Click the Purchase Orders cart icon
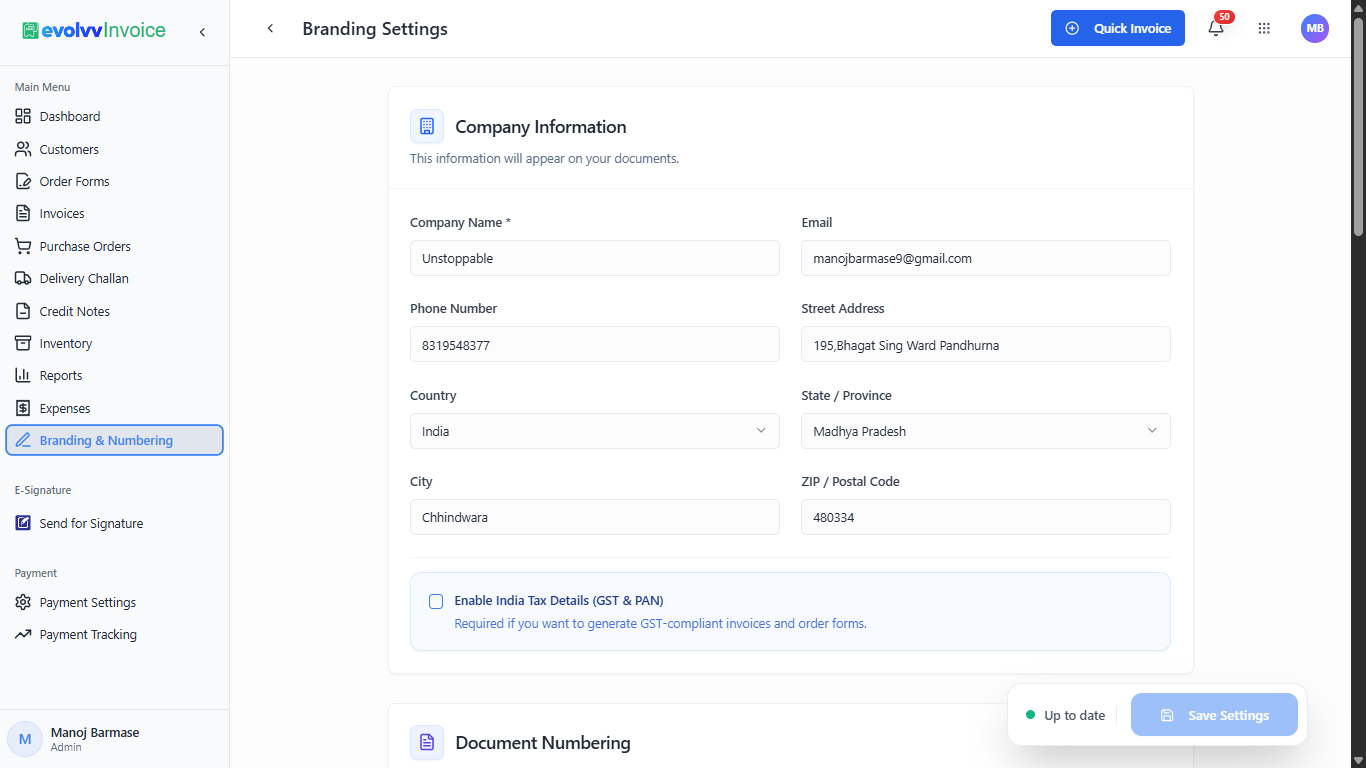 point(23,246)
